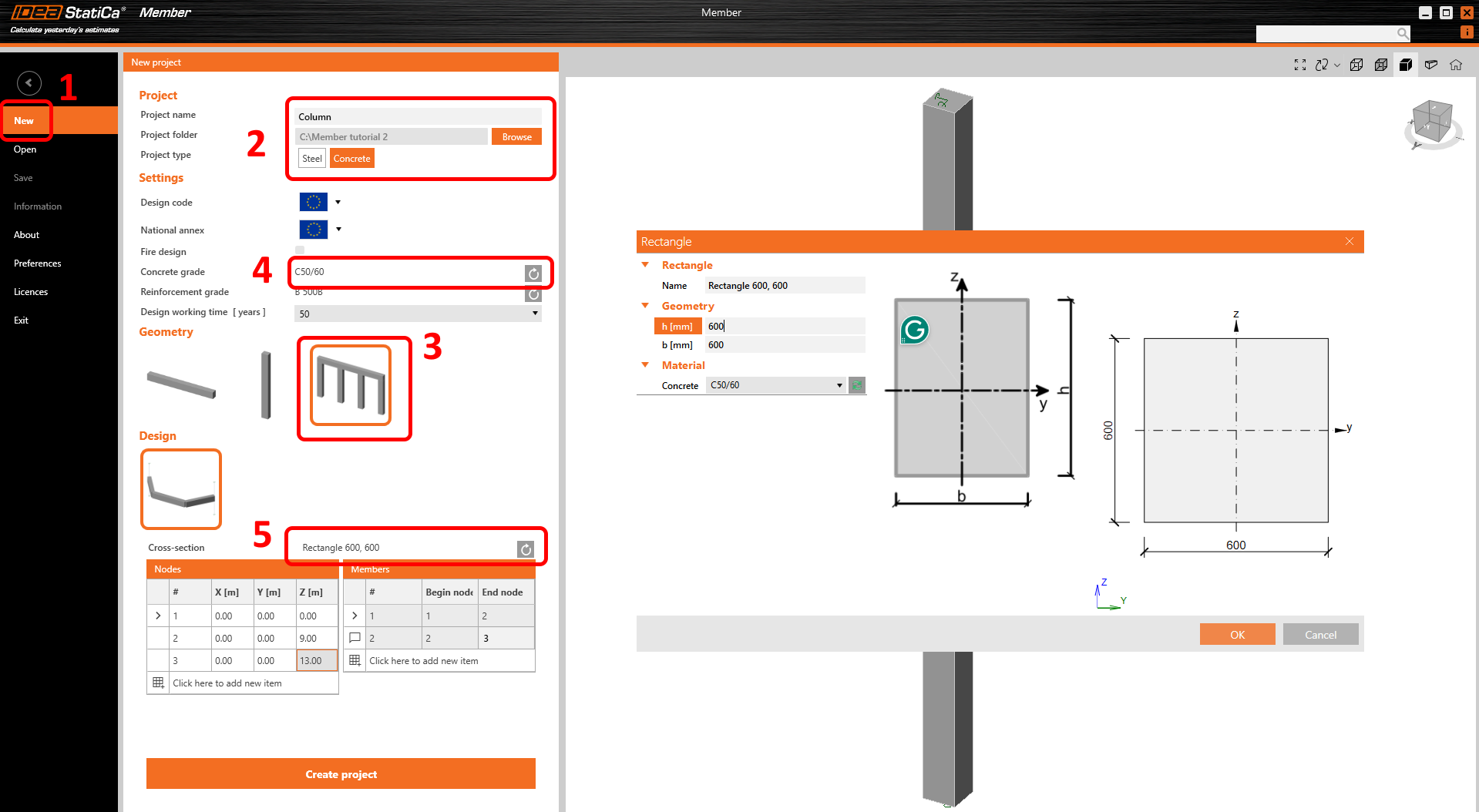Click the Z cell showing 9.00
Image resolution: width=1479 pixels, height=812 pixels.
point(317,638)
